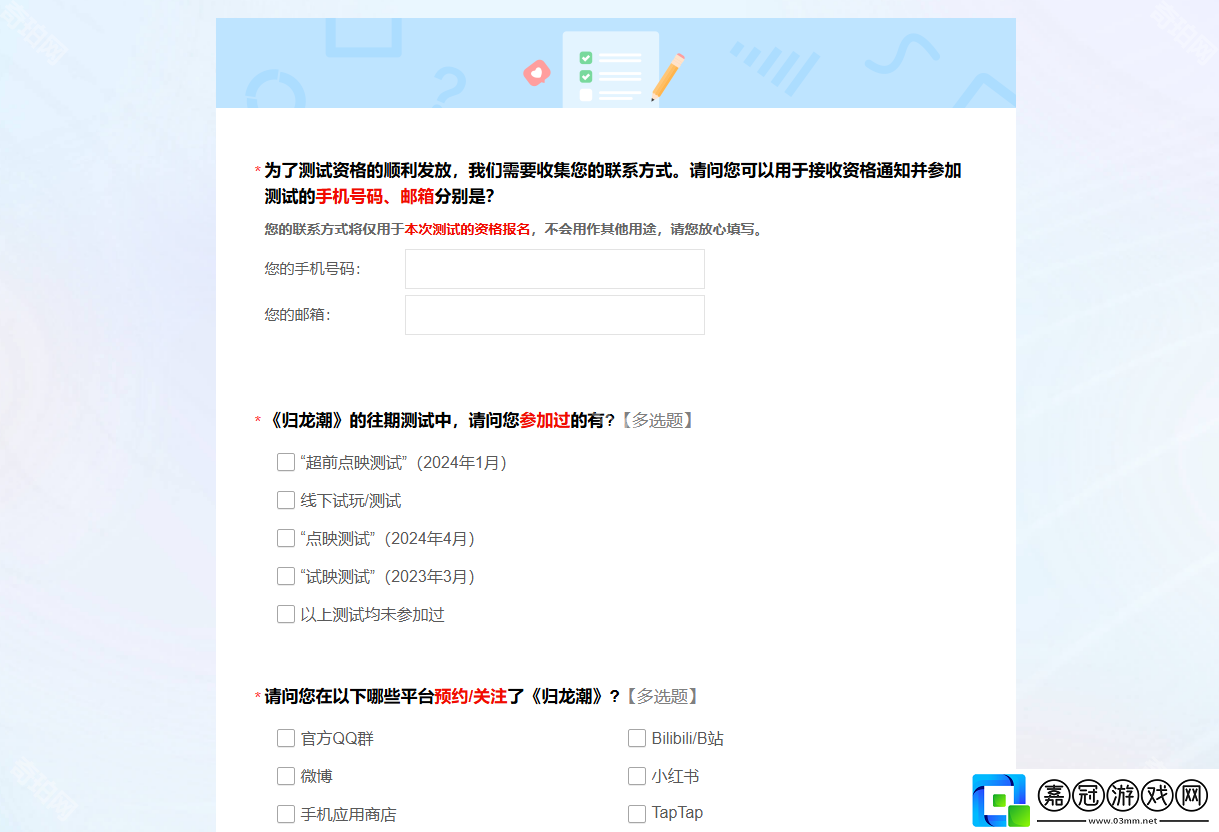Check 以上测试均未参加过 option
Screen dimensions: 1219x832
pyautogui.click(x=286, y=614)
